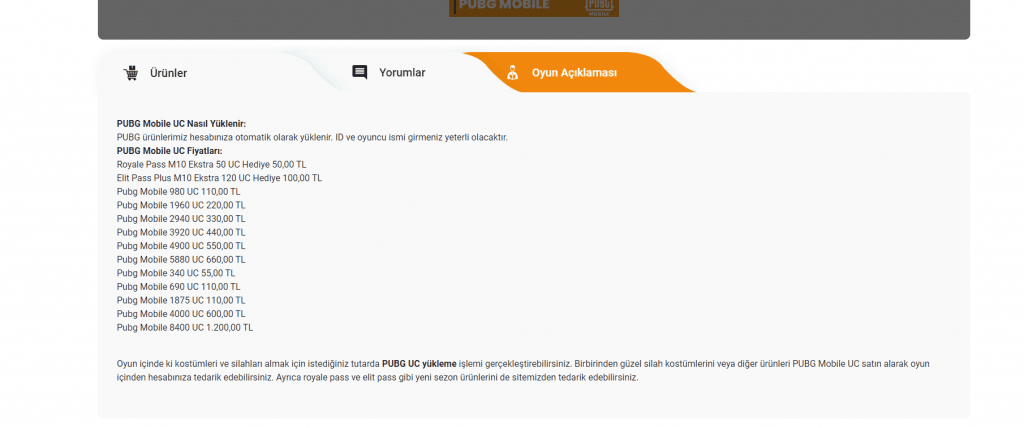Image resolution: width=1024 pixels, height=428 pixels.
Task: Click the Pubg Mobile 4900 UC line
Action: click(180, 245)
